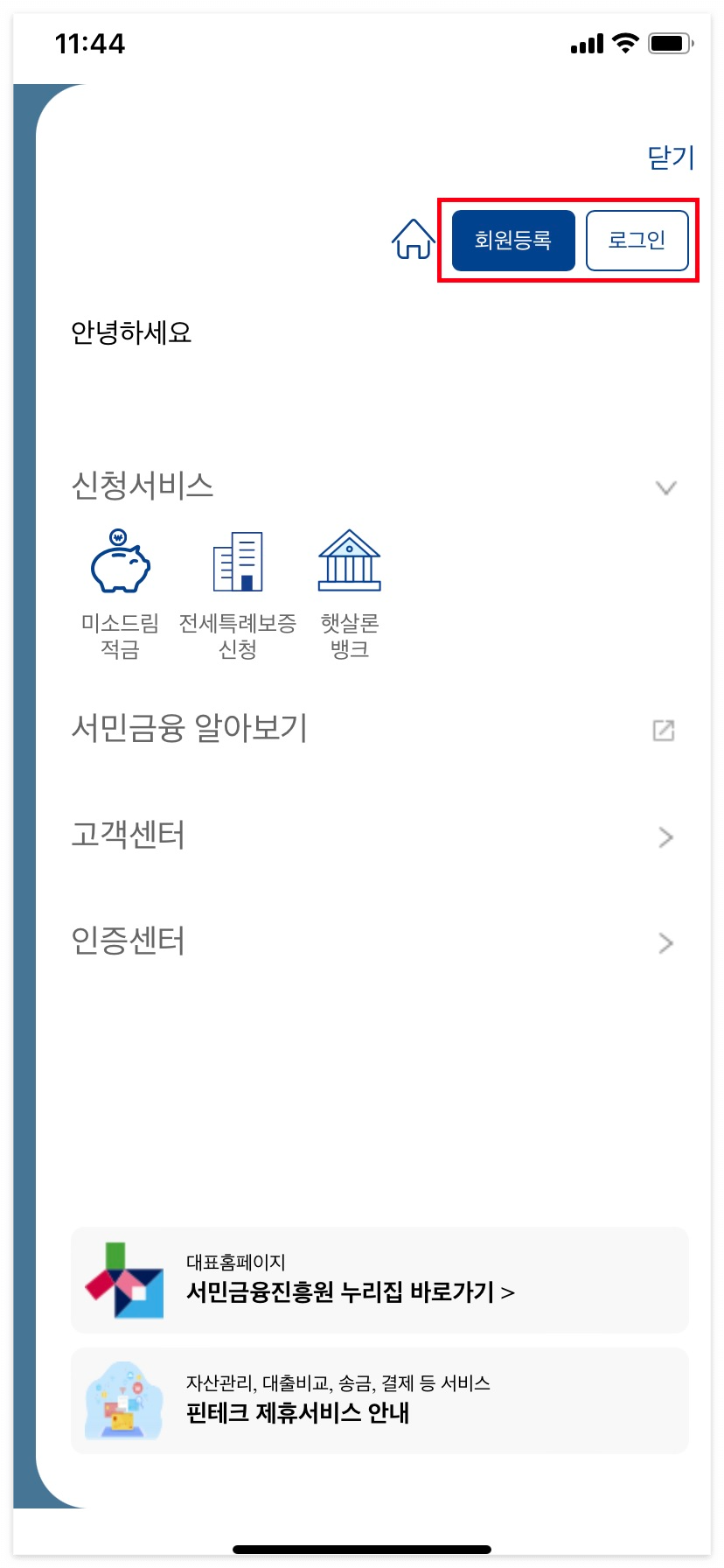Open 서민금융진흥원 누리집 바로가기 link

pos(351,1292)
